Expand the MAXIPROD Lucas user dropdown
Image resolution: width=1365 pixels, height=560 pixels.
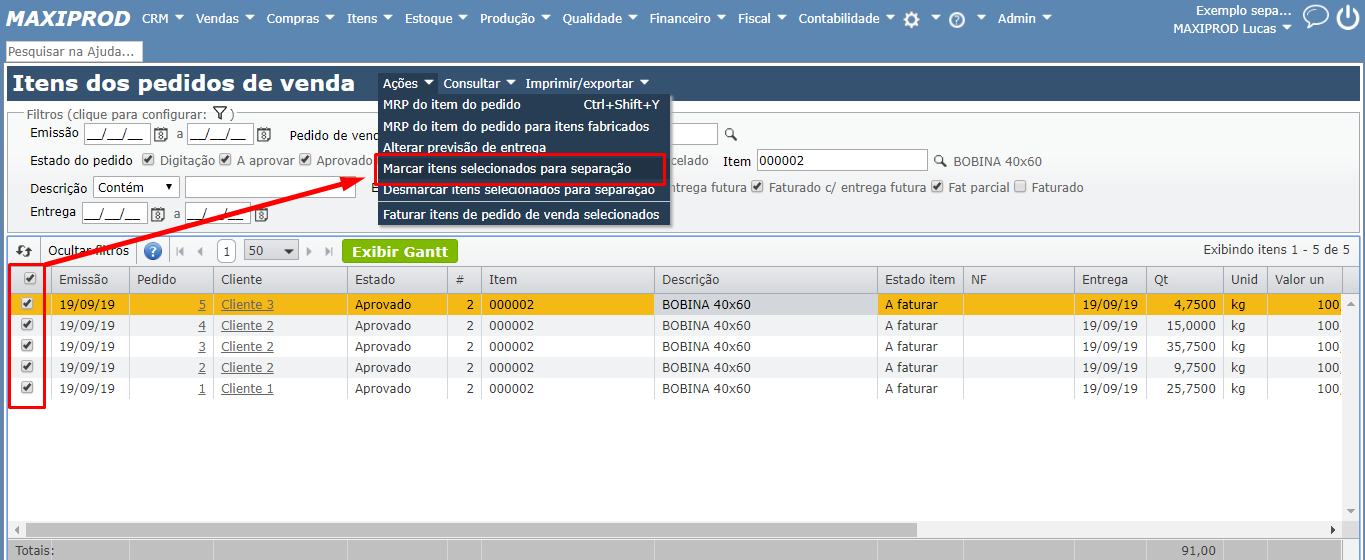click(1232, 29)
